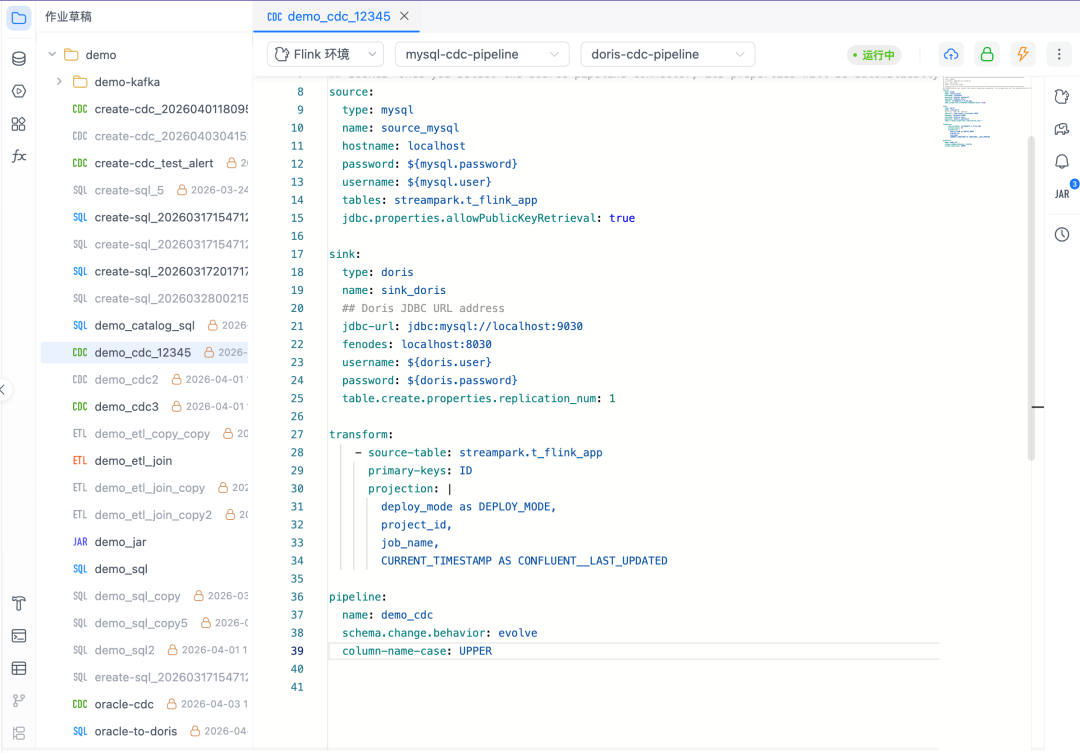This screenshot has height=753, width=1080.
Task: Open job demo_sql
Action: tap(121, 569)
